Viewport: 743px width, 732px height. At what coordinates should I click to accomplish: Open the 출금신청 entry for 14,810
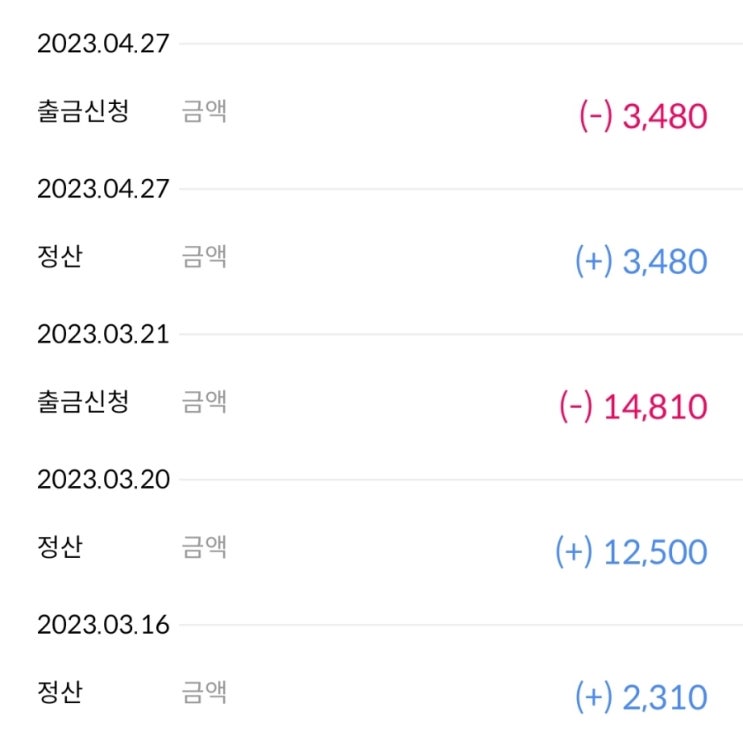tap(83, 401)
